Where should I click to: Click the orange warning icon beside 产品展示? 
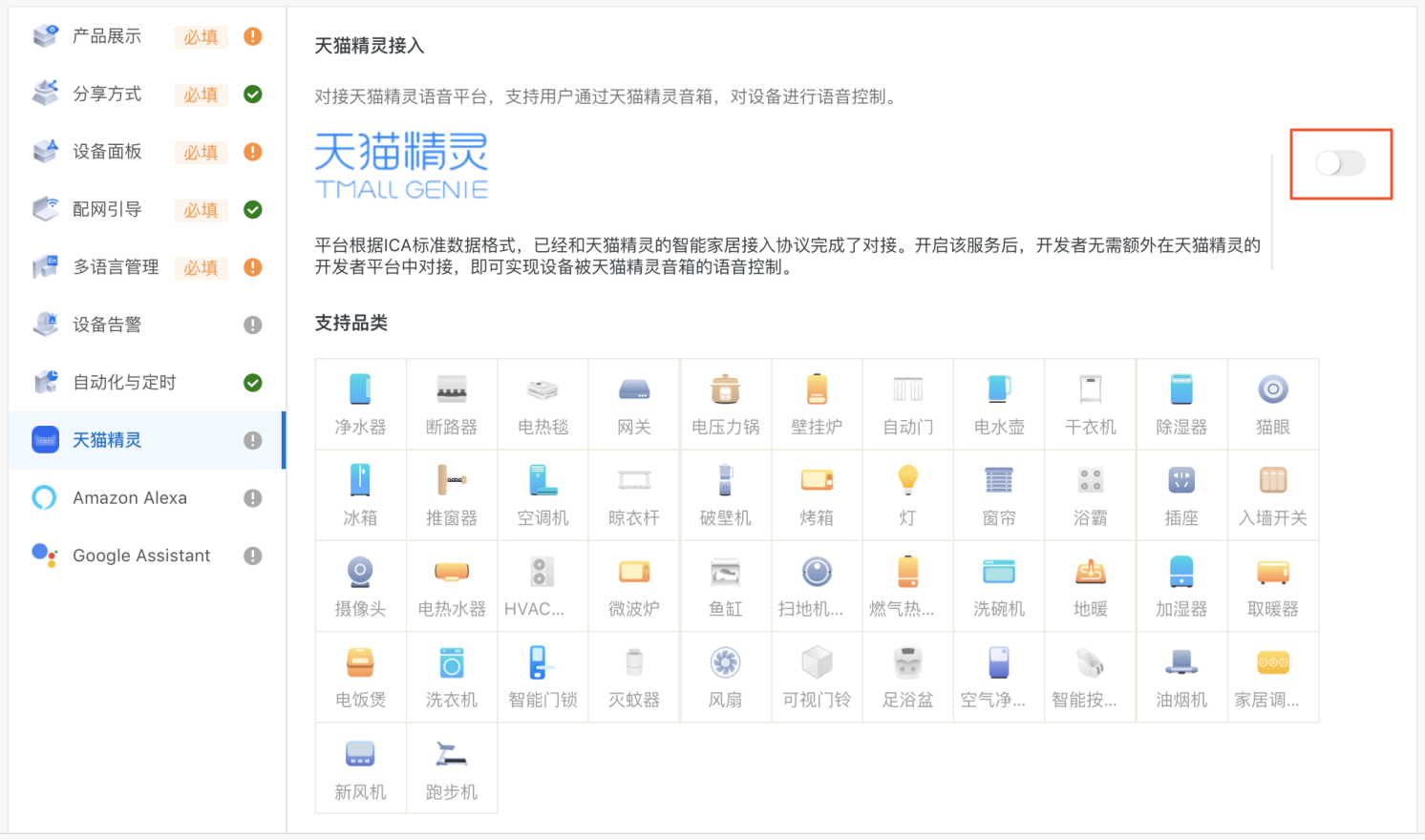coord(253,36)
